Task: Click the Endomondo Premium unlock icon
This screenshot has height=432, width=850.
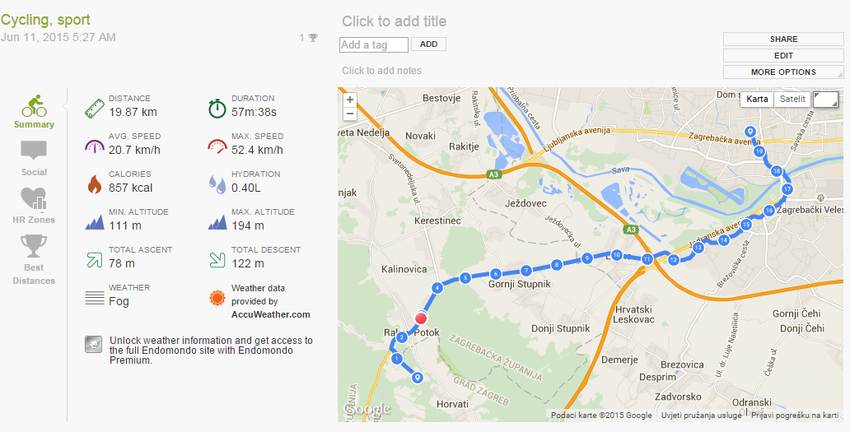Action: [92, 343]
